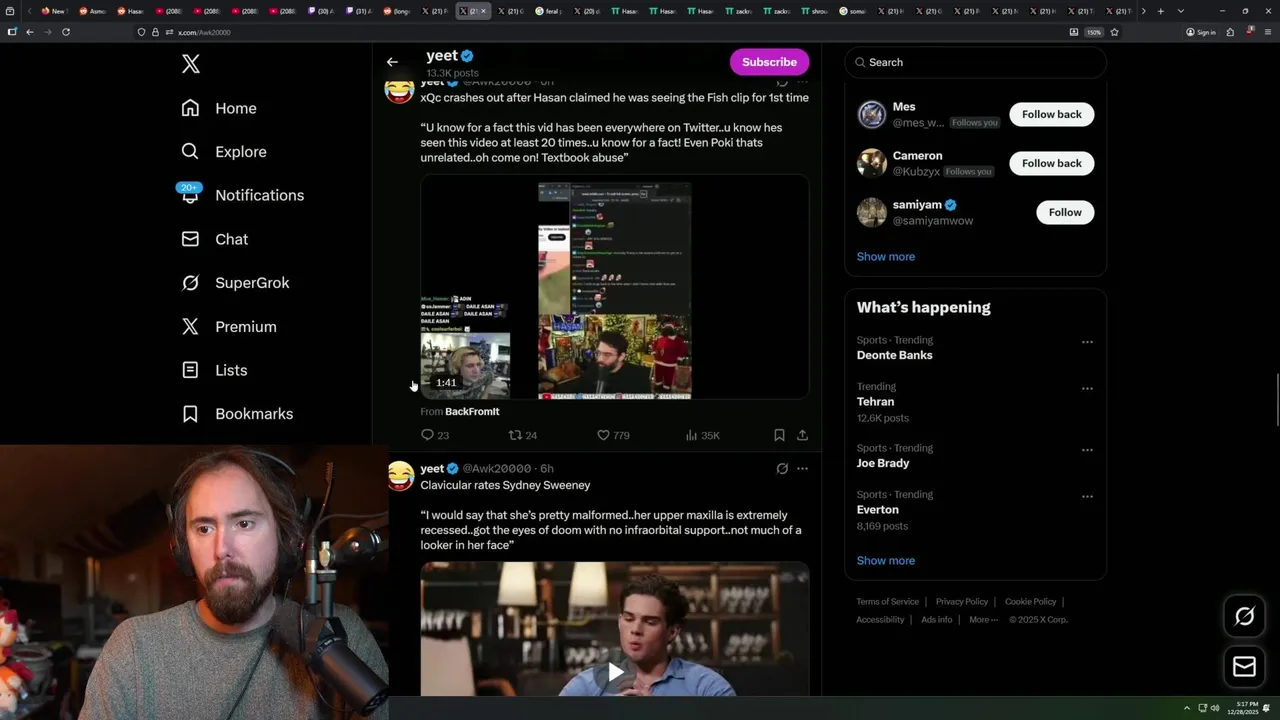1280x720 pixels.
Task: Click the Search input field
Action: coord(975,62)
